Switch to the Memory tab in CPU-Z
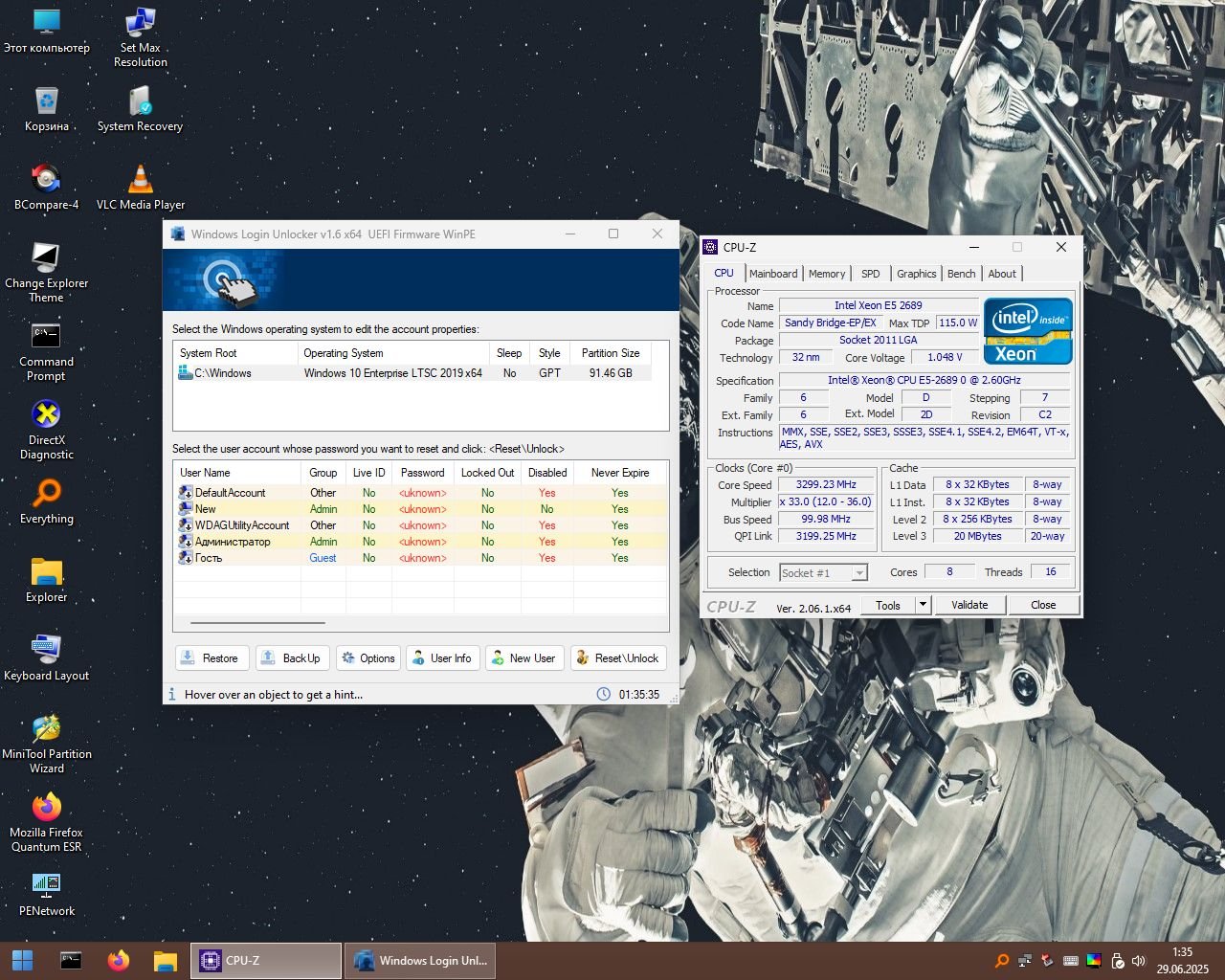Viewport: 1225px width, 980px height. tap(826, 274)
